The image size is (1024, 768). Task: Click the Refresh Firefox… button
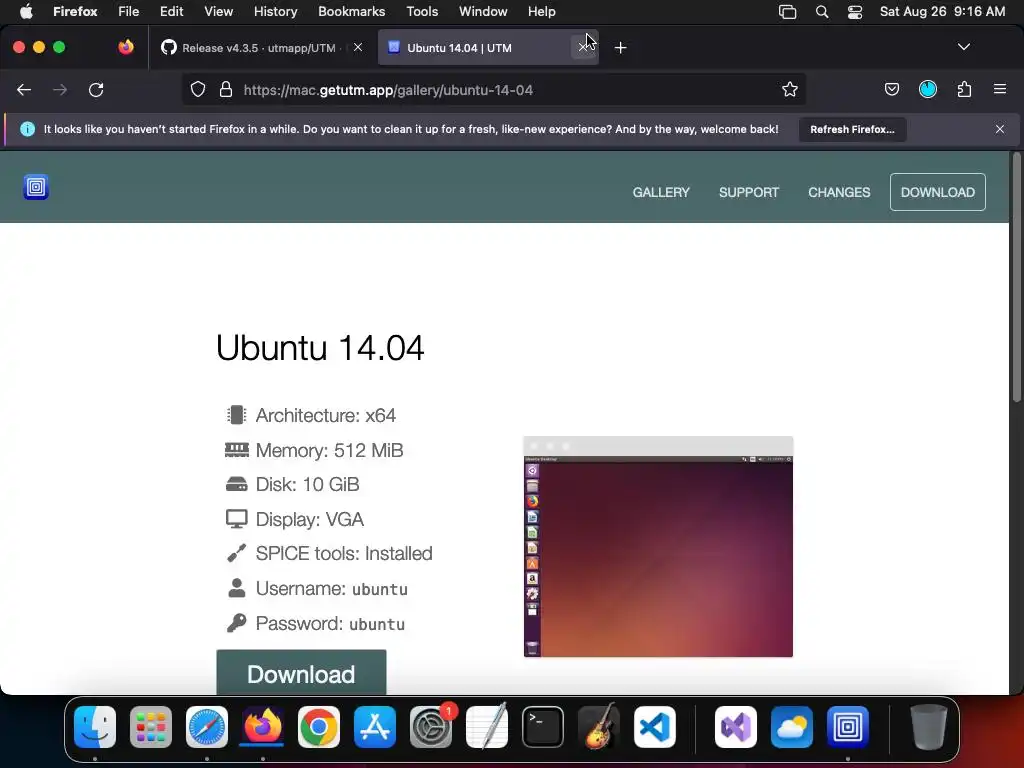(x=852, y=129)
